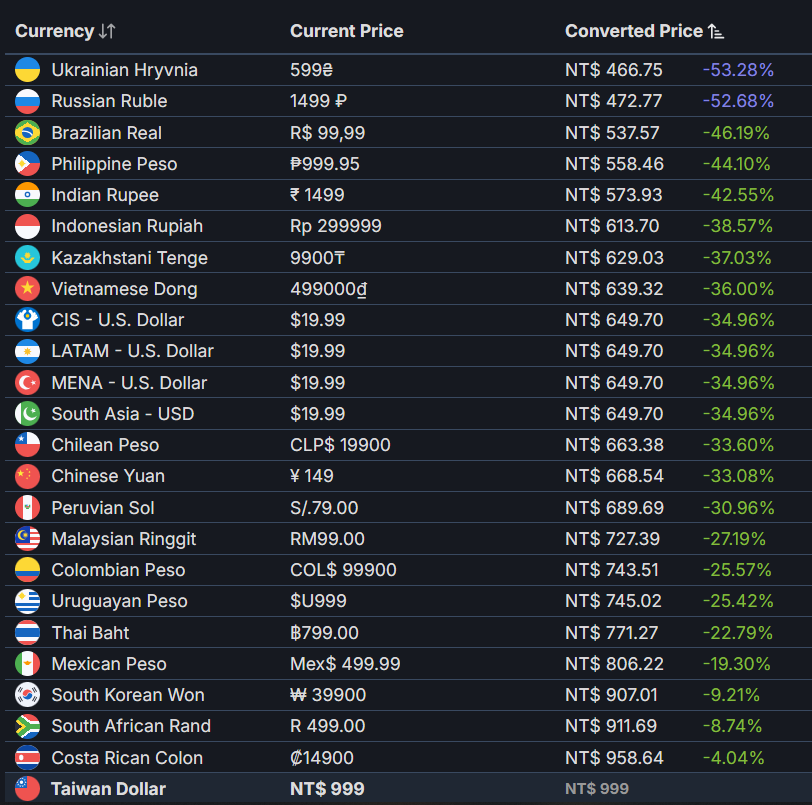Click Mexican Peso converted price NT$ 806.22

point(614,664)
